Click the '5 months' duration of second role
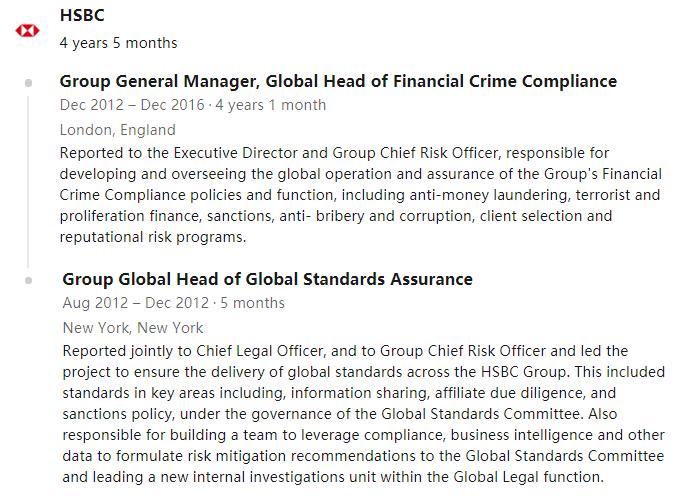 pos(253,303)
